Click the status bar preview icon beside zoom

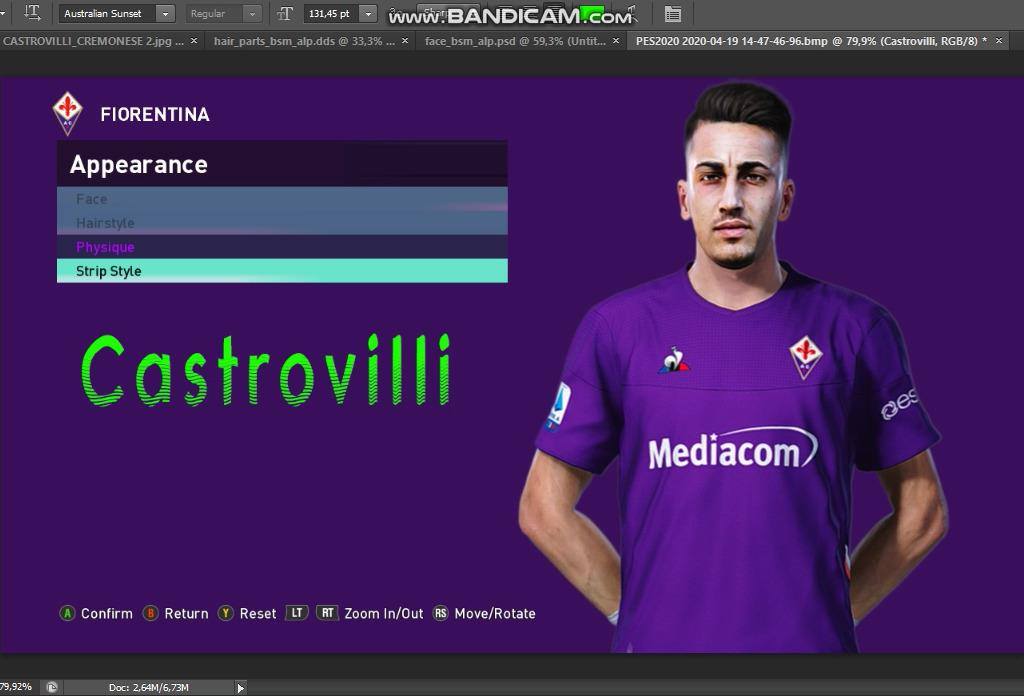tap(52, 687)
